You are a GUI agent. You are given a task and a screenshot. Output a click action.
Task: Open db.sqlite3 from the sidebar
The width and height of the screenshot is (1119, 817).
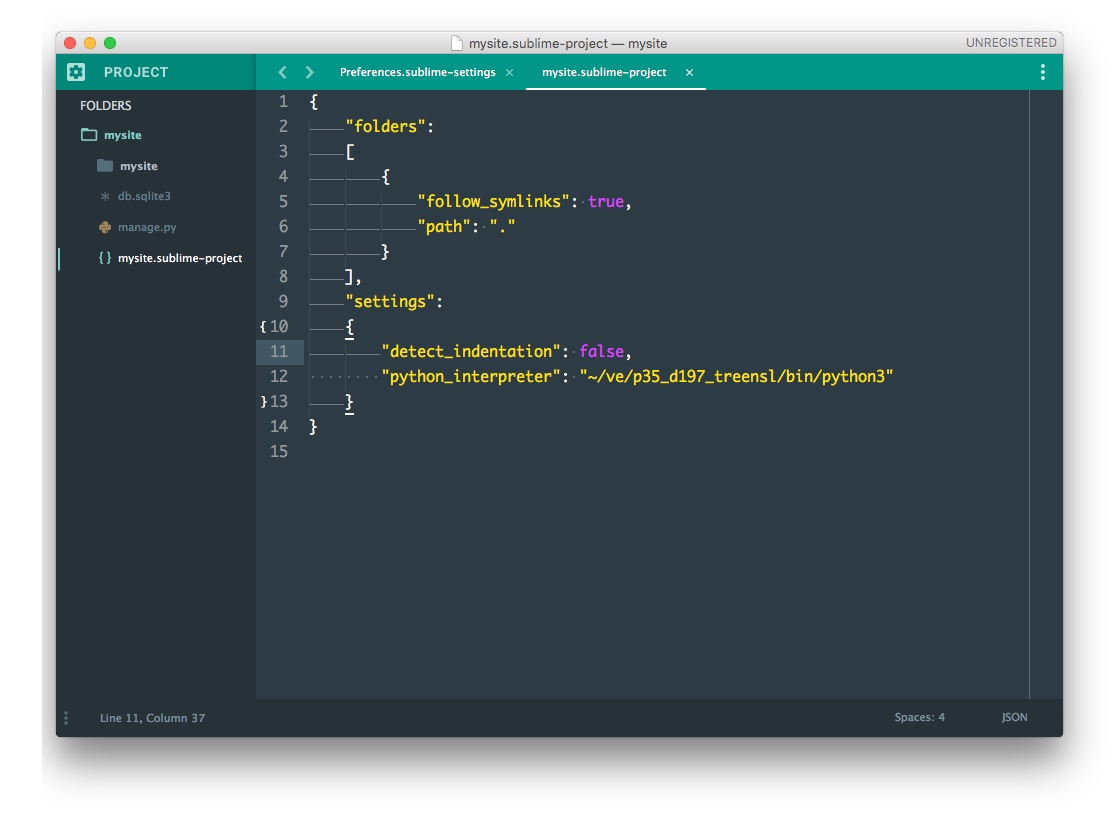pos(144,196)
